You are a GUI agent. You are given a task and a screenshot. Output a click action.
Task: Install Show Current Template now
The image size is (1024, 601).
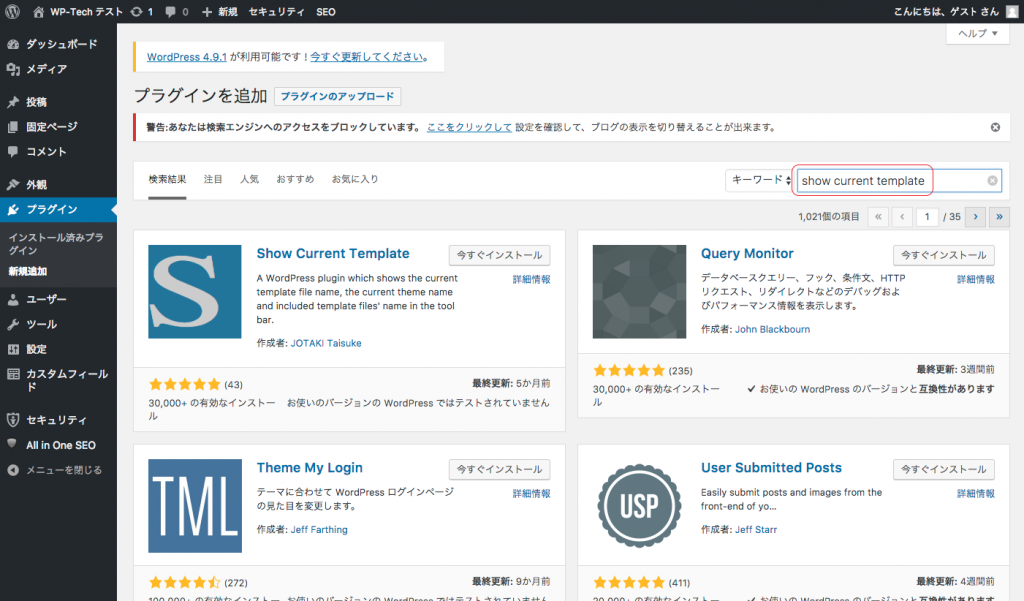tap(500, 255)
